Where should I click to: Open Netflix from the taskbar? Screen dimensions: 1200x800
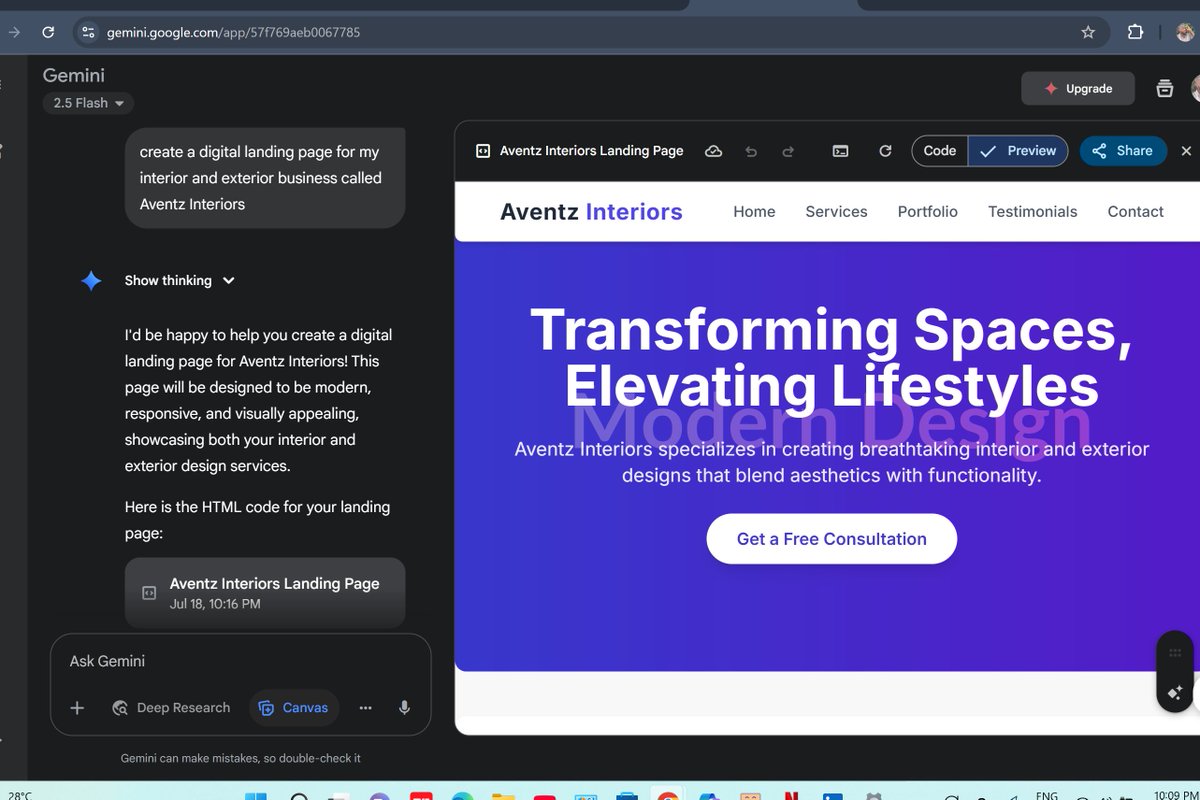pos(791,797)
